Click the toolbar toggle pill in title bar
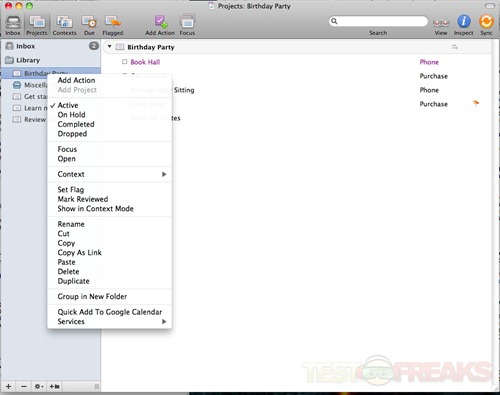This screenshot has width=500, height=395. click(490, 6)
